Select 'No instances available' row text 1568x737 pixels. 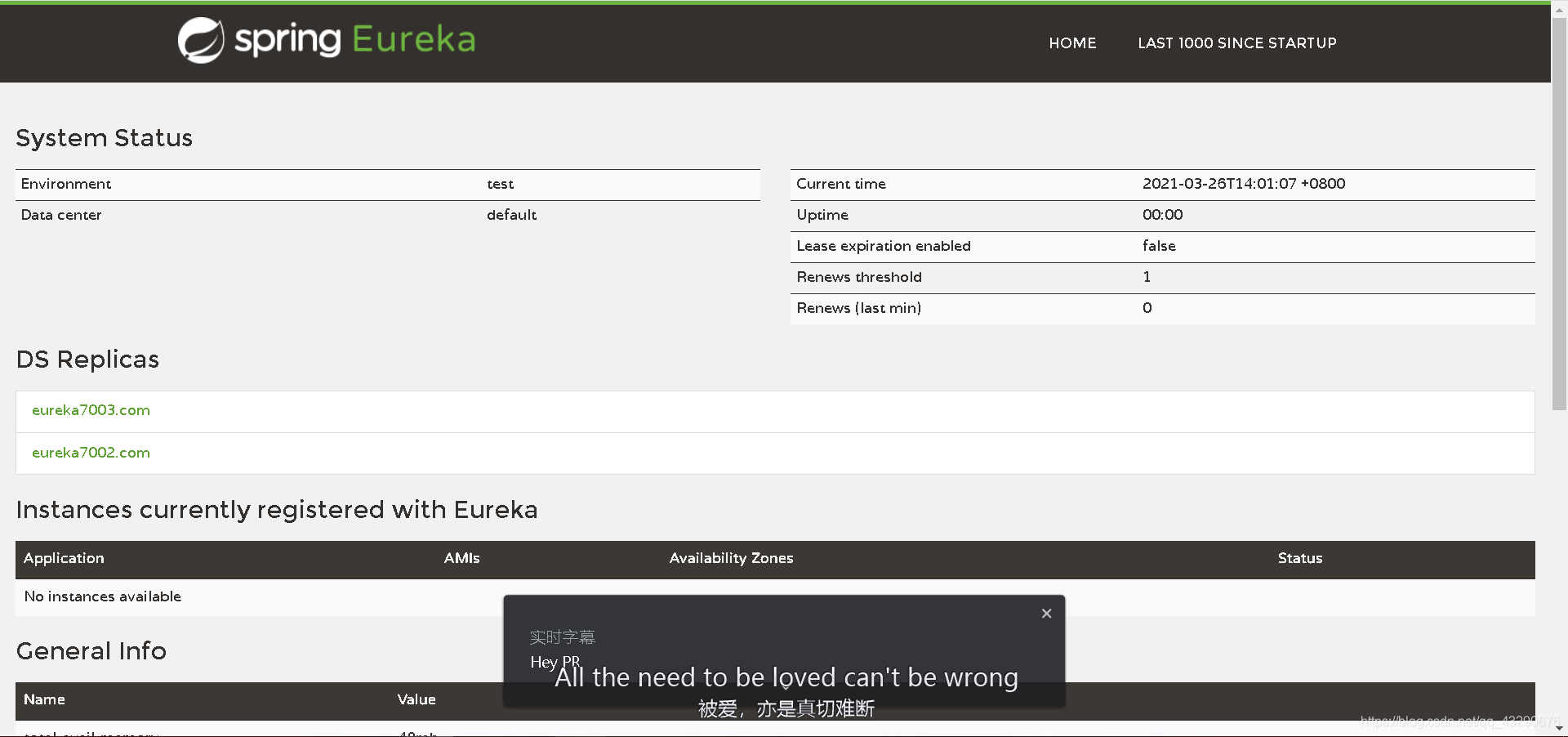[x=103, y=596]
